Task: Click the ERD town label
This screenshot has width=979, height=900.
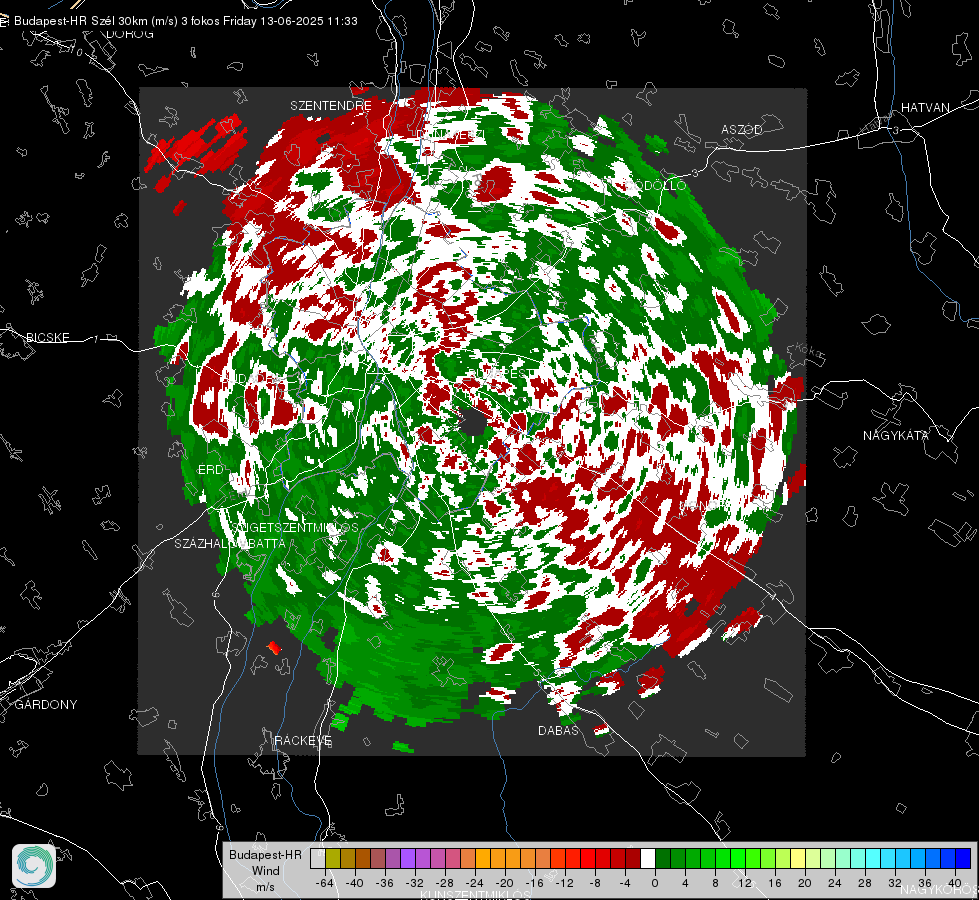Action: [210, 470]
